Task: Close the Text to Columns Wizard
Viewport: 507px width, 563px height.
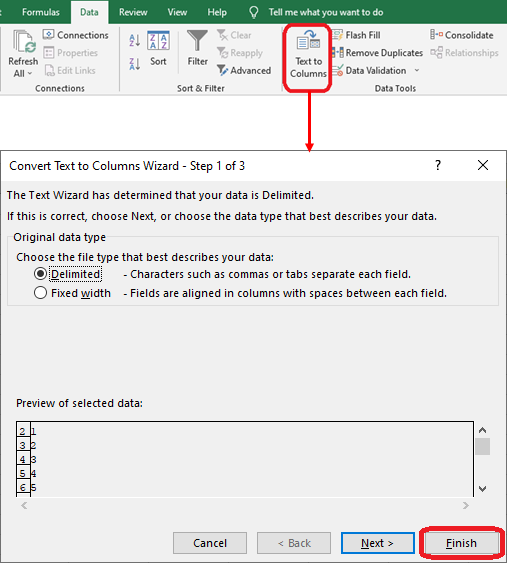Action: [x=483, y=165]
